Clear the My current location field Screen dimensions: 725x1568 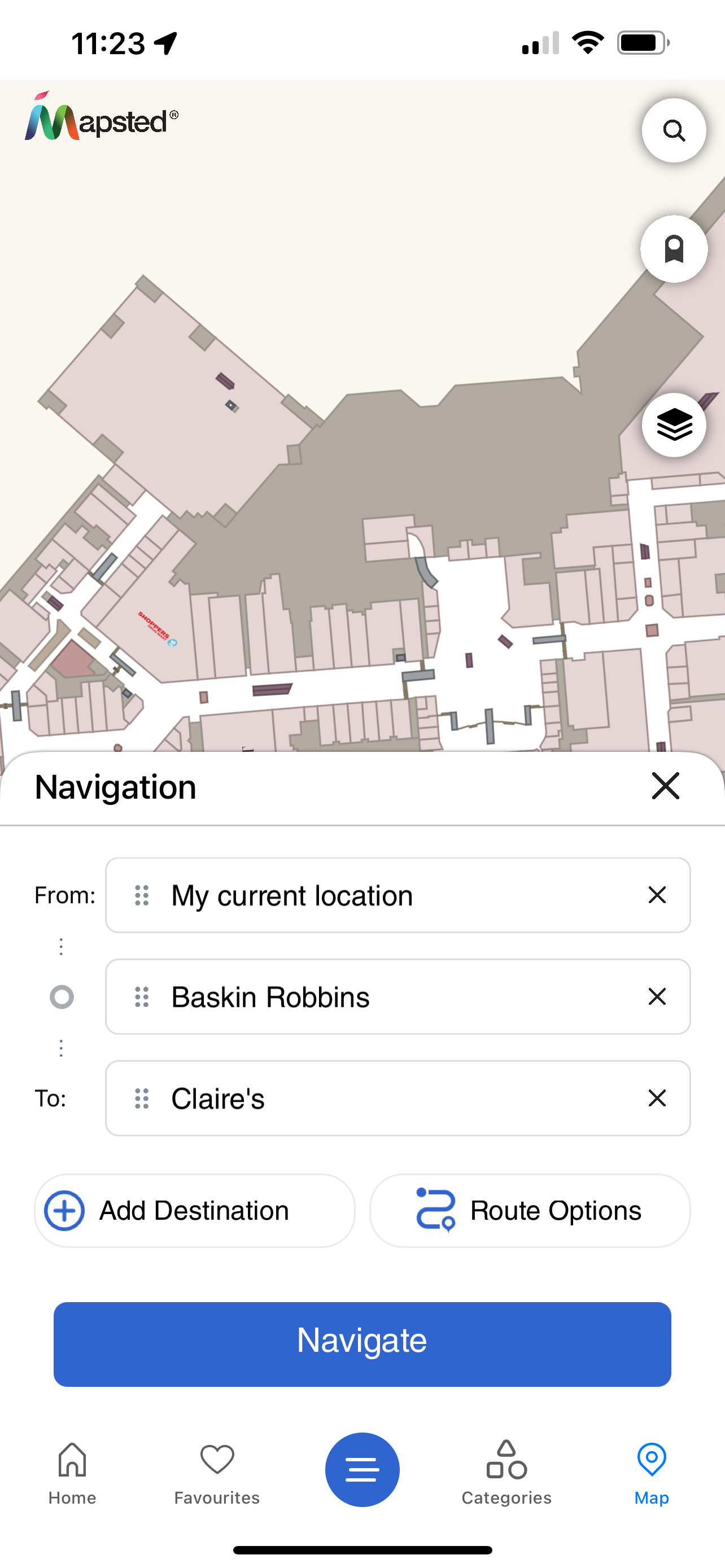point(657,895)
